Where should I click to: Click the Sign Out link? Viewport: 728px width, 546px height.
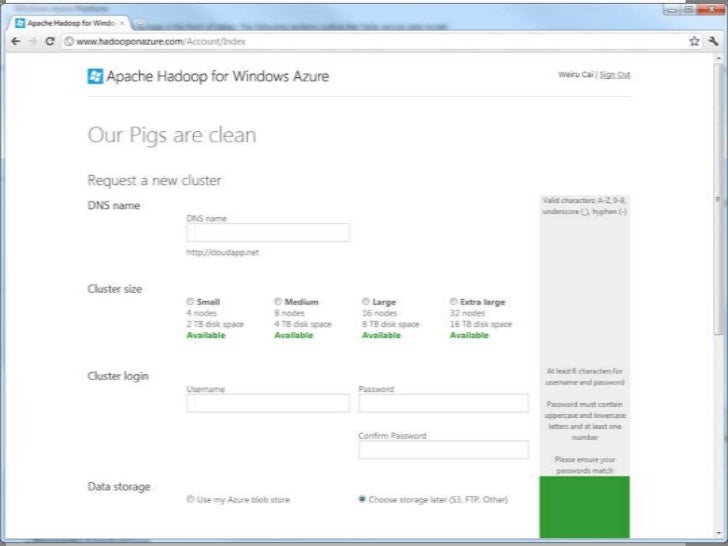pyautogui.click(x=615, y=75)
